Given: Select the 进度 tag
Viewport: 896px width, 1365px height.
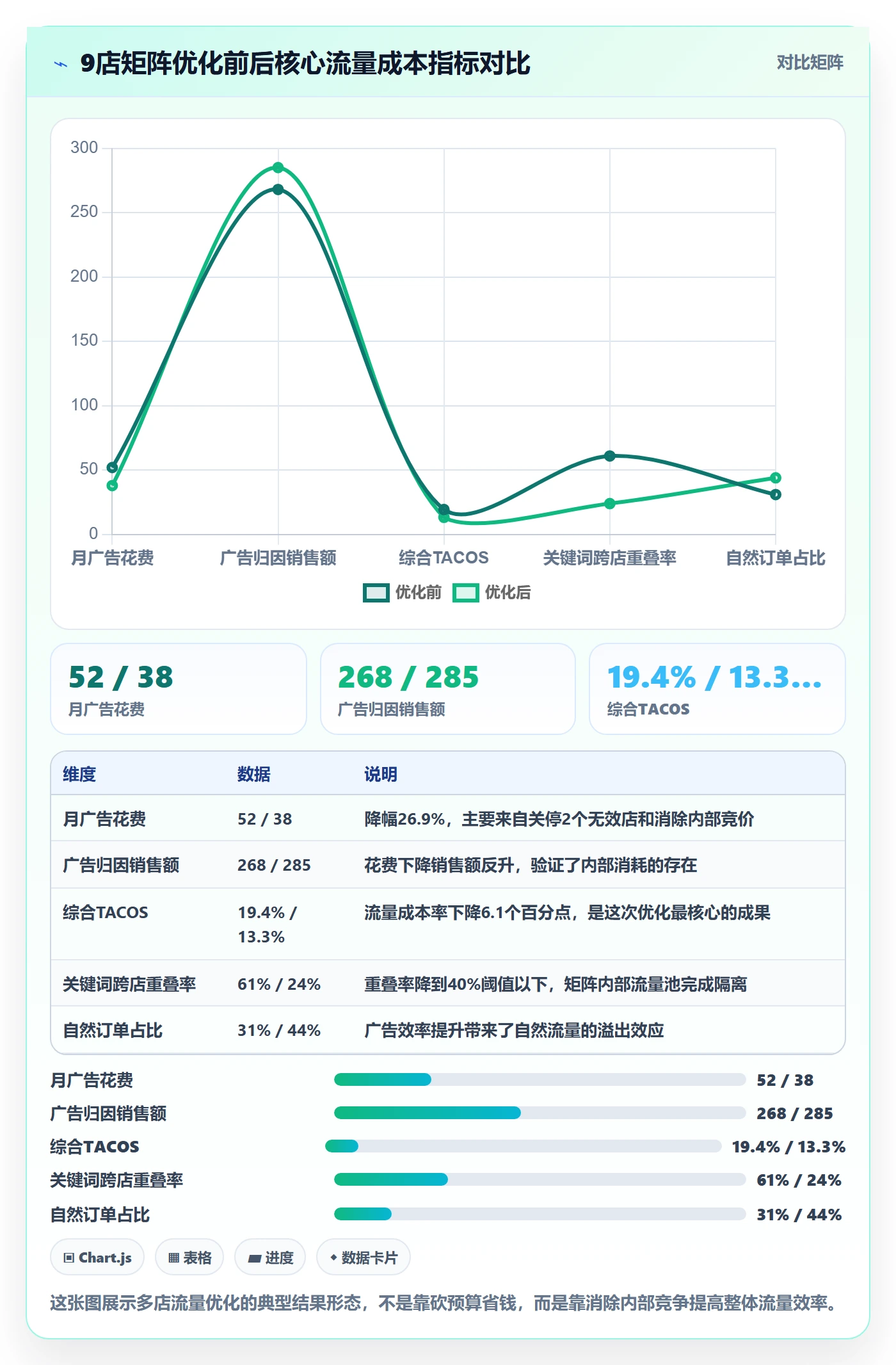Looking at the screenshot, I should pyautogui.click(x=270, y=1257).
